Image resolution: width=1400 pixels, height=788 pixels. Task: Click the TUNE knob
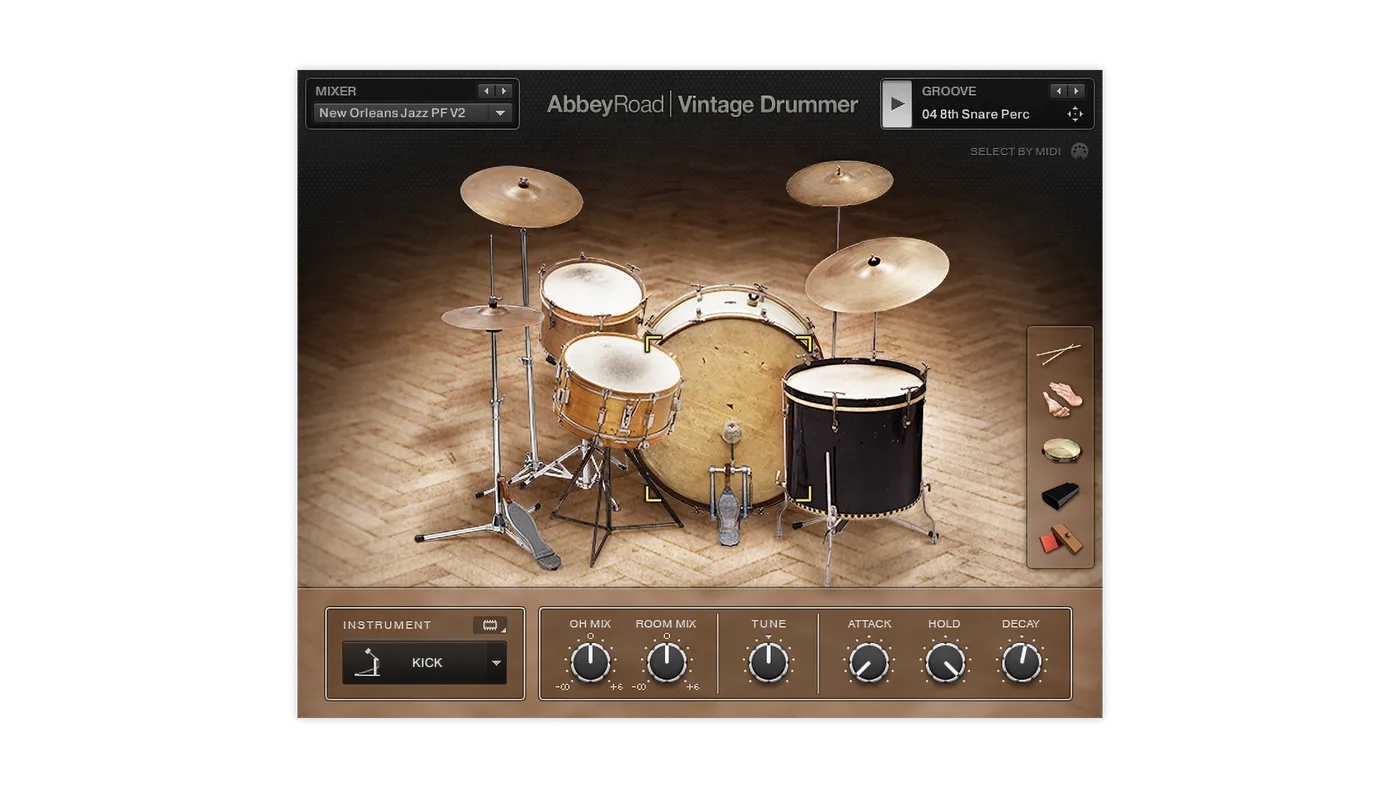[768, 662]
